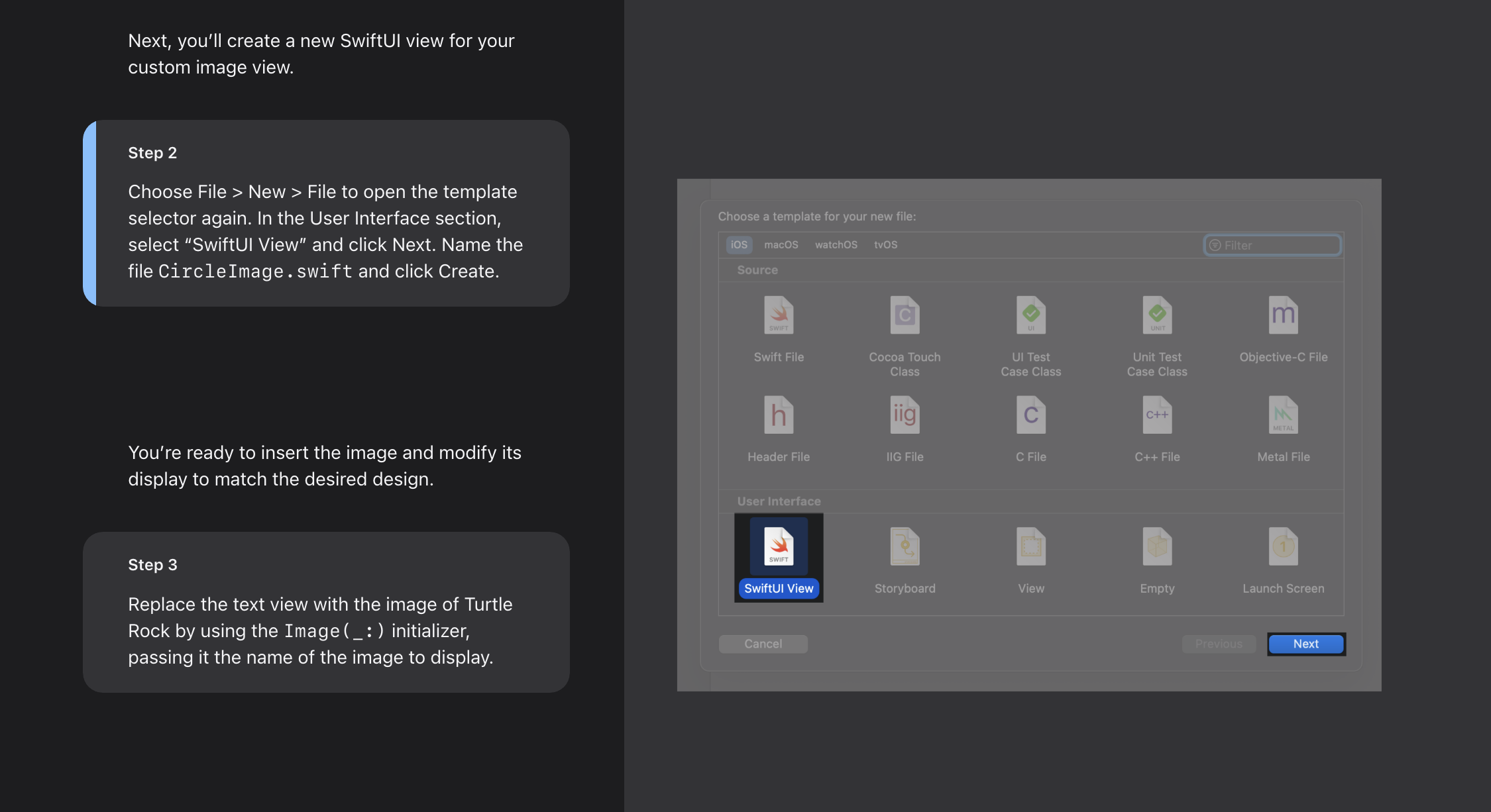Switch to the macOS platform tab
The height and width of the screenshot is (812, 1491).
781,245
